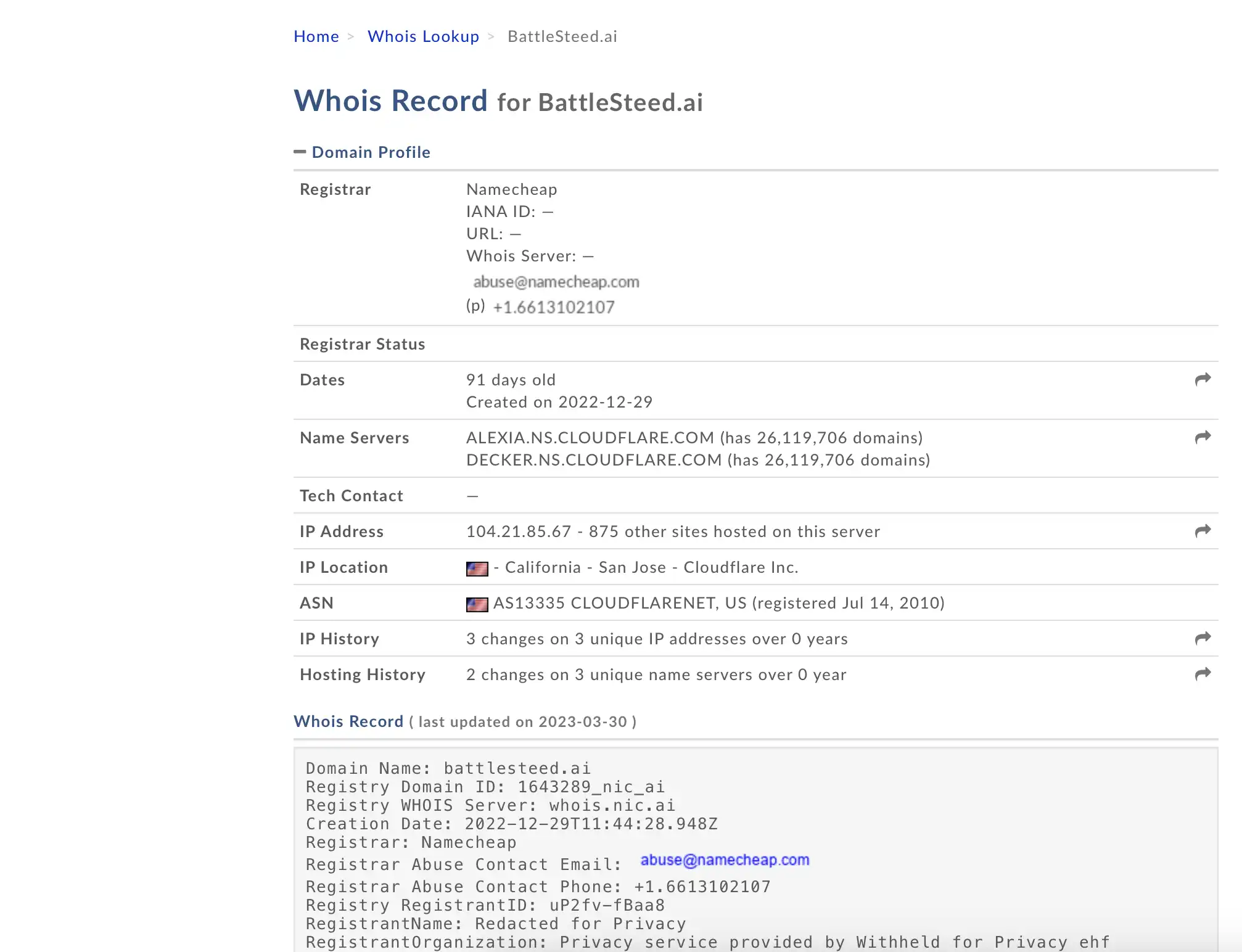The height and width of the screenshot is (952, 1242).
Task: Click the Creation Date line in raw record
Action: (512, 824)
